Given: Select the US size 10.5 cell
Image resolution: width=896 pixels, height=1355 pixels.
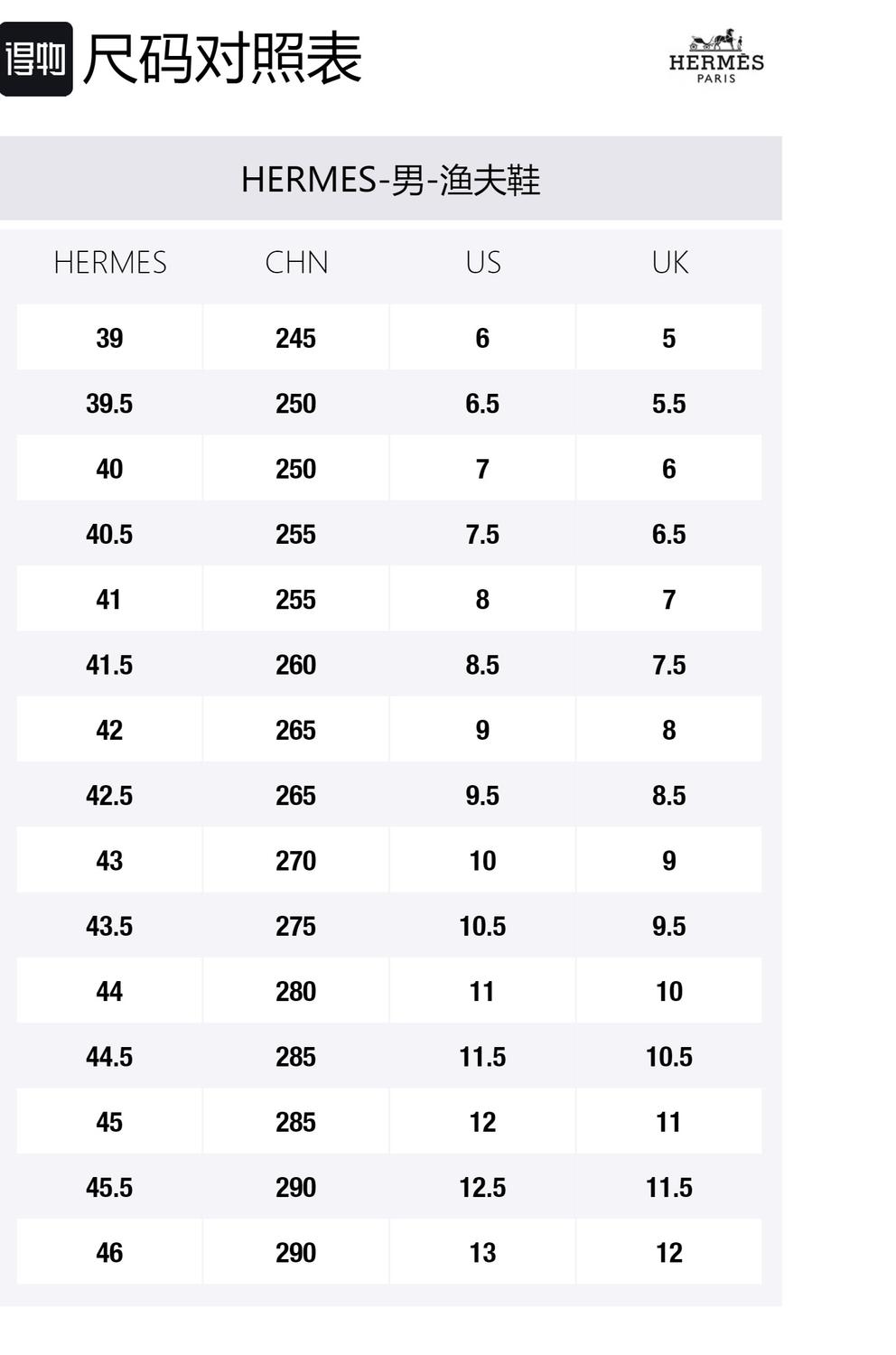Looking at the screenshot, I should (x=482, y=926).
